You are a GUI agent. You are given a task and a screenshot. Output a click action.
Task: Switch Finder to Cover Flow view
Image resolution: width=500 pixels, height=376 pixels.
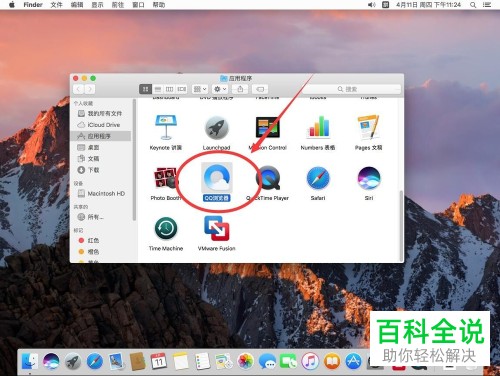click(182, 89)
